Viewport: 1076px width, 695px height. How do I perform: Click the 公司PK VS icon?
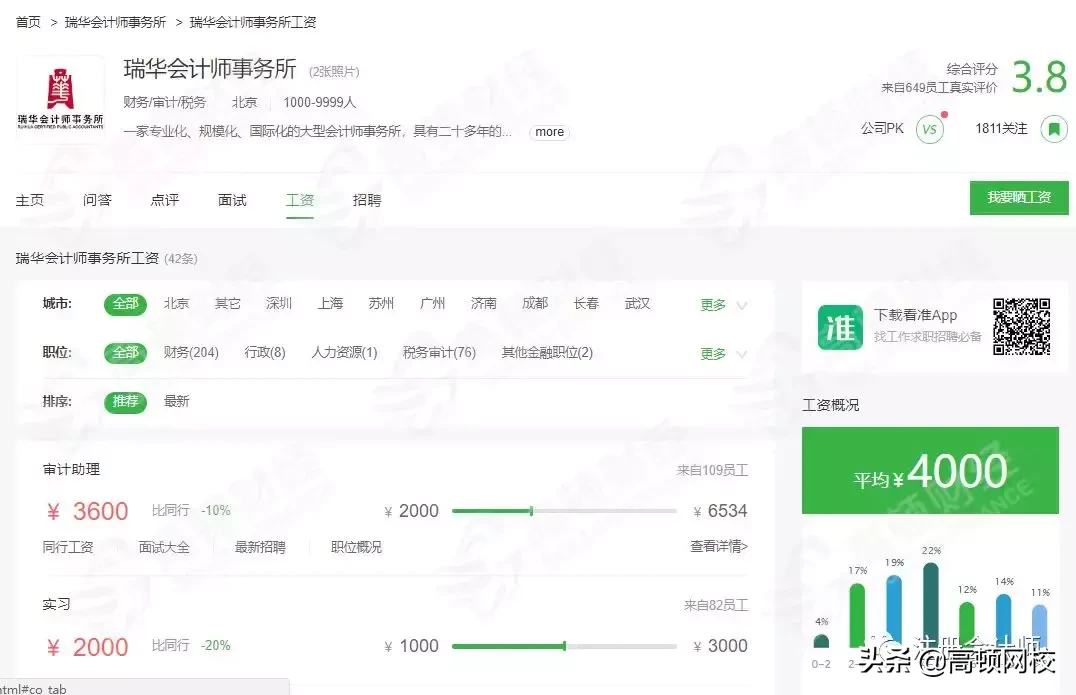(x=931, y=128)
